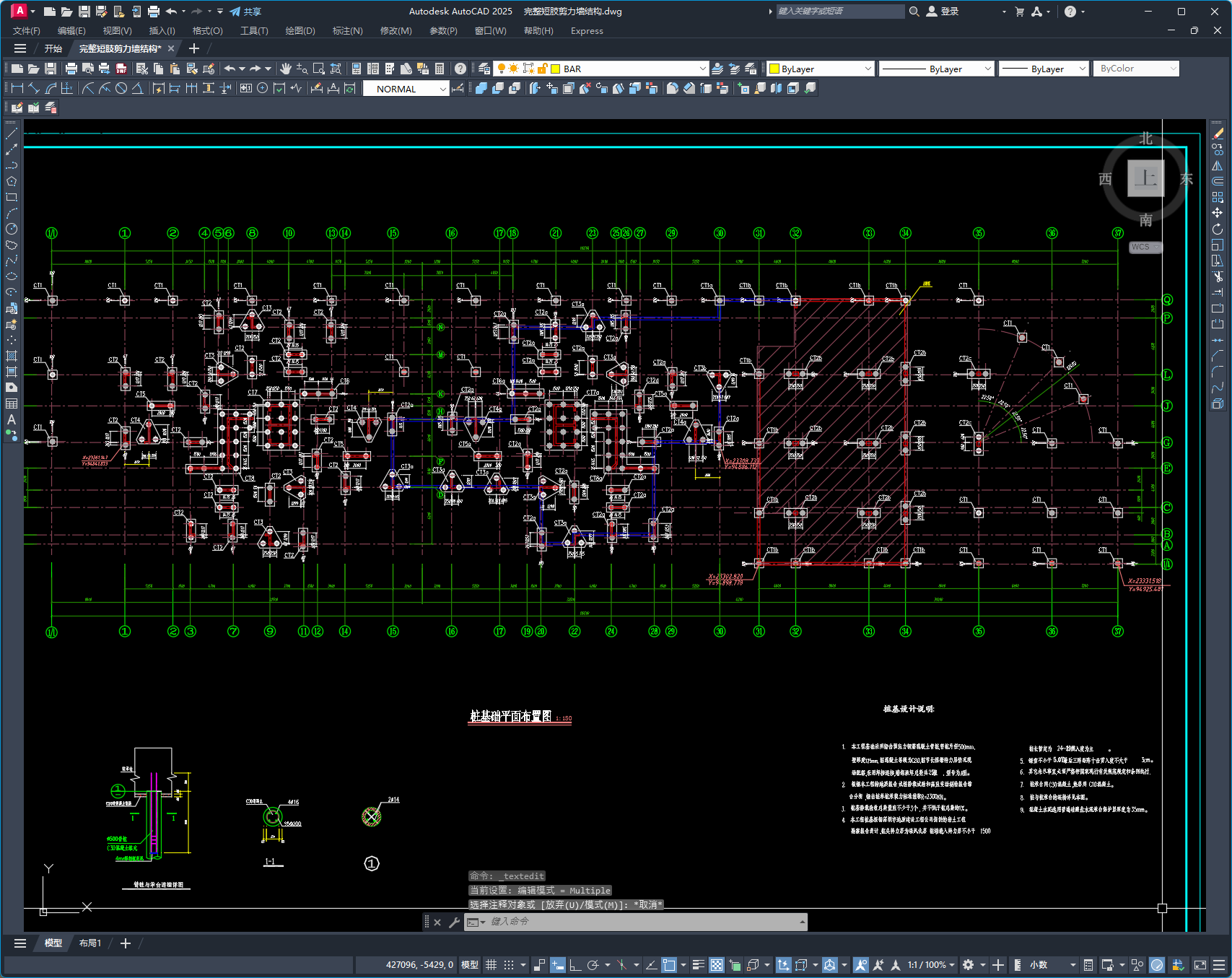
Task: Click the search magnifier icon in title bar
Action: pos(914,12)
